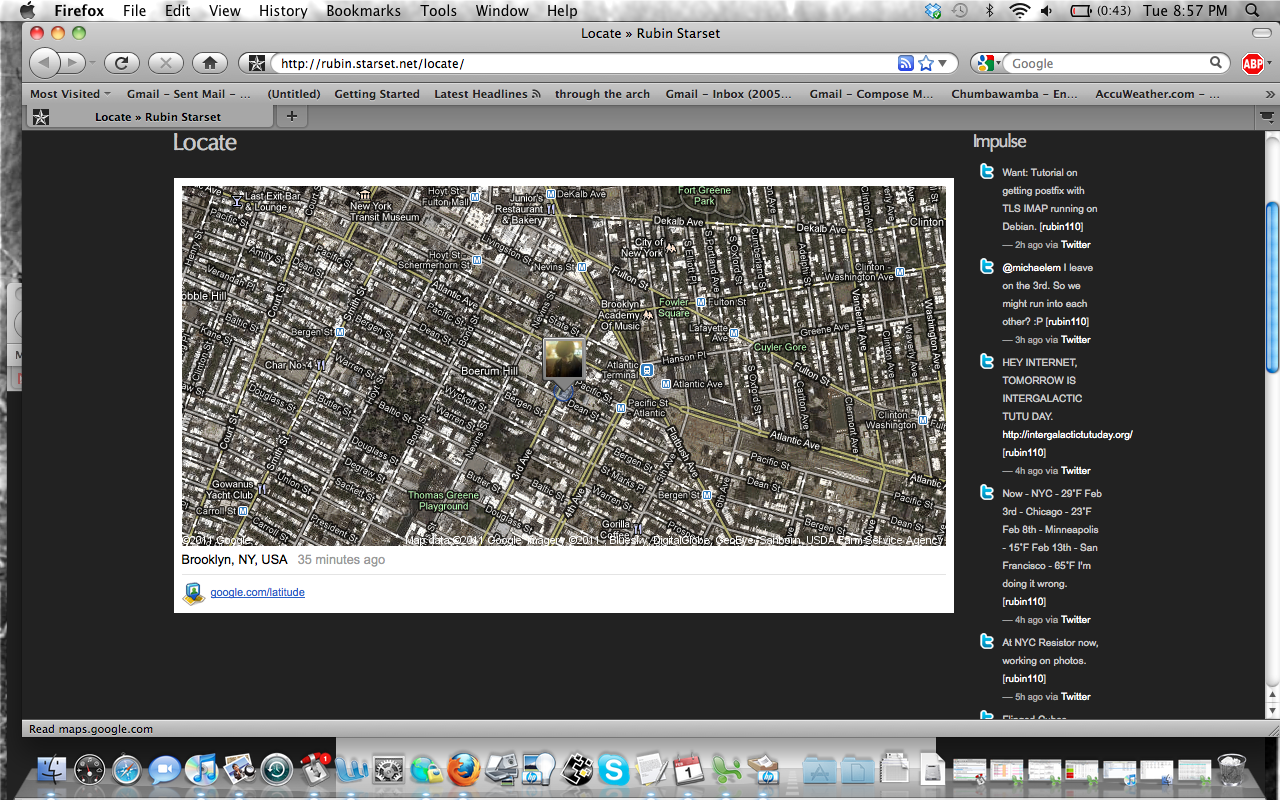
Task: Open a new tab with plus button
Action: [x=292, y=116]
